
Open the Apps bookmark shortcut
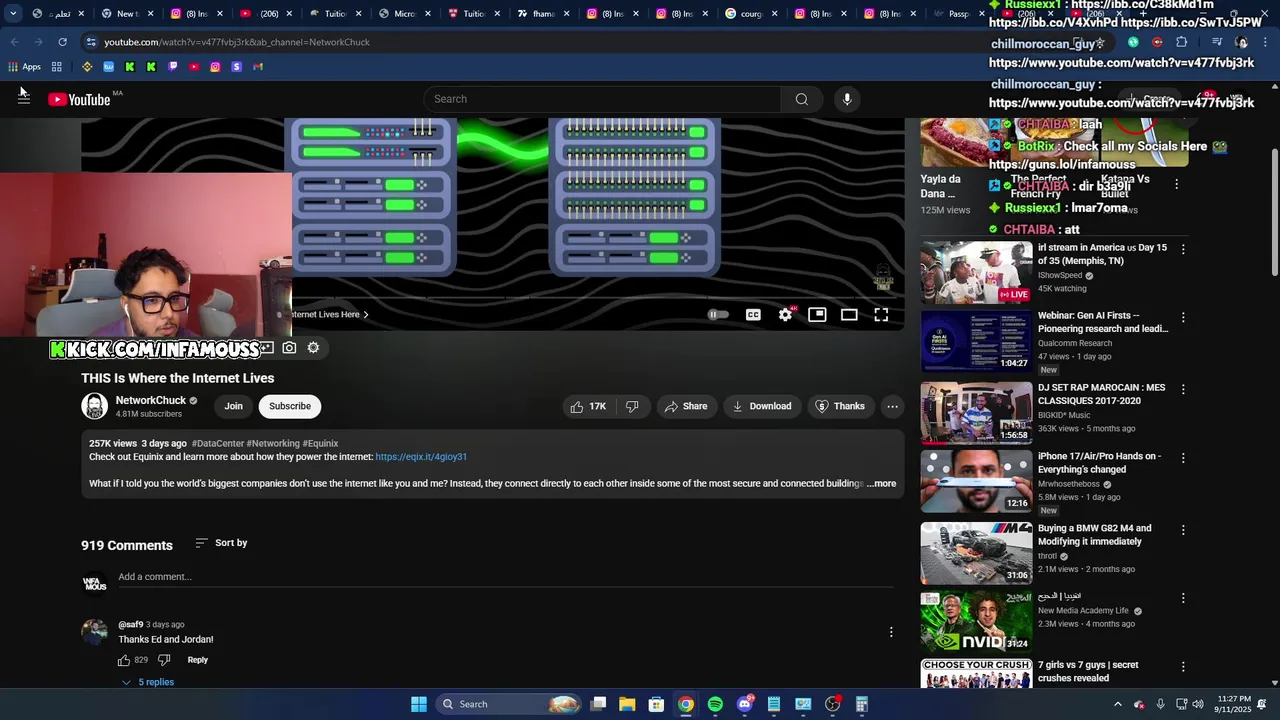[25, 67]
